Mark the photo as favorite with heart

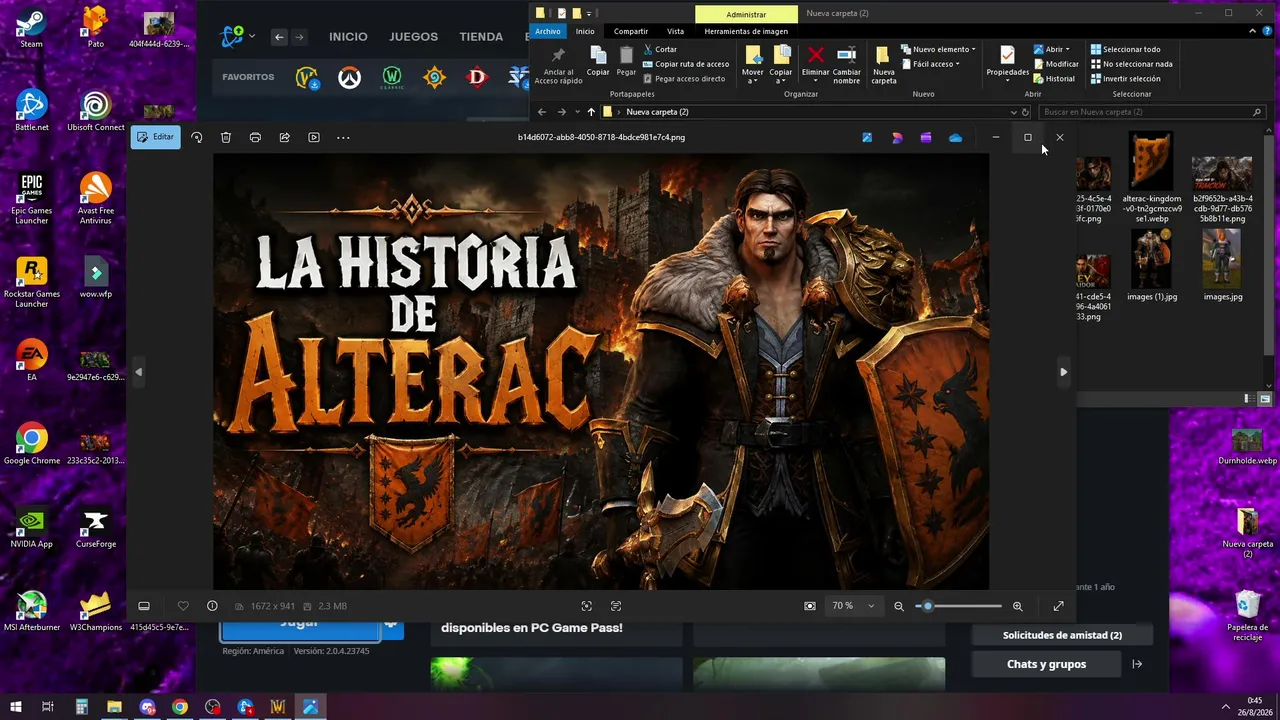(183, 606)
